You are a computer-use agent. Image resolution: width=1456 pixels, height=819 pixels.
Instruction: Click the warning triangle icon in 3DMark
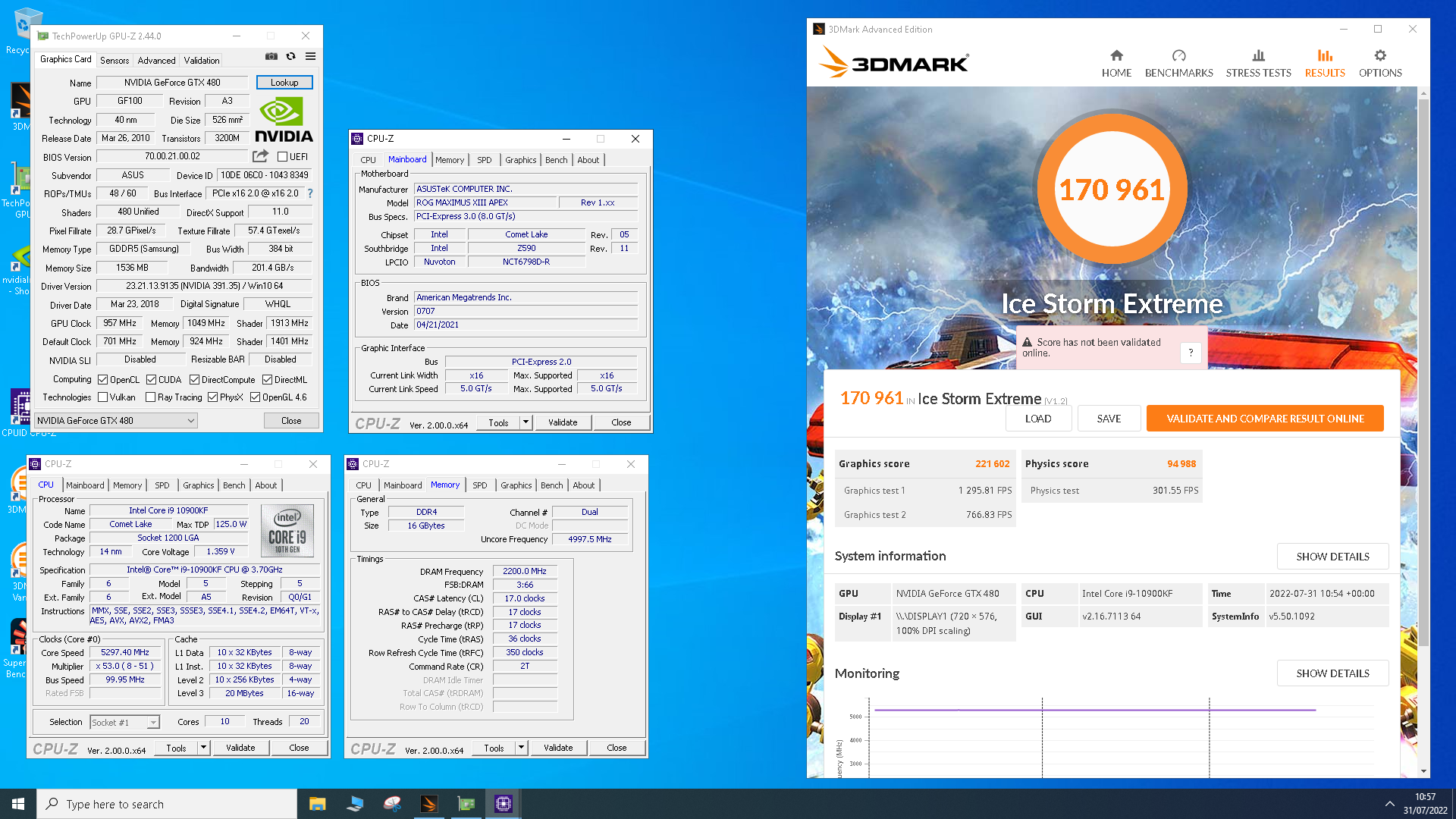[x=1027, y=342]
